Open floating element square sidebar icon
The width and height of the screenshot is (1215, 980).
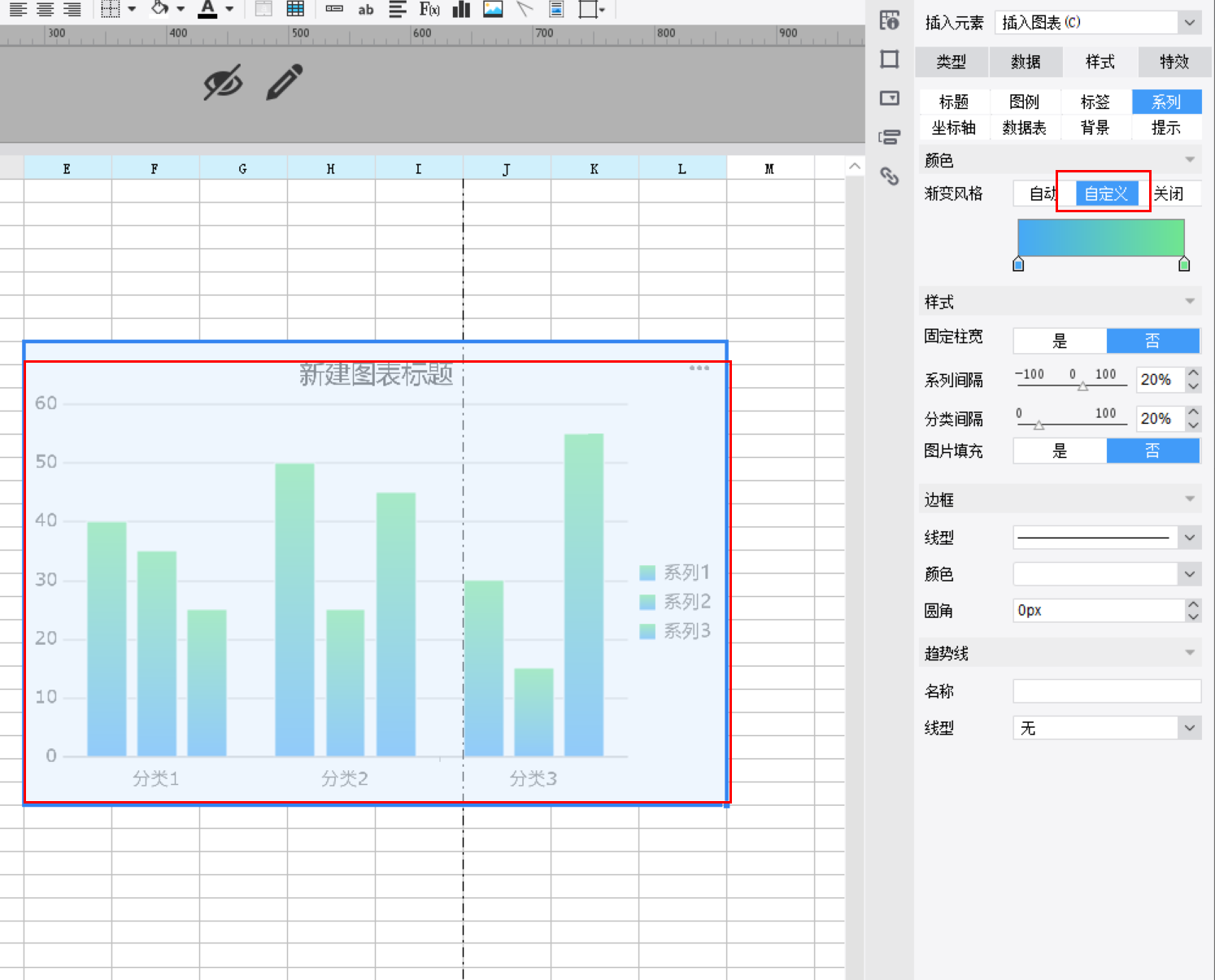click(890, 59)
